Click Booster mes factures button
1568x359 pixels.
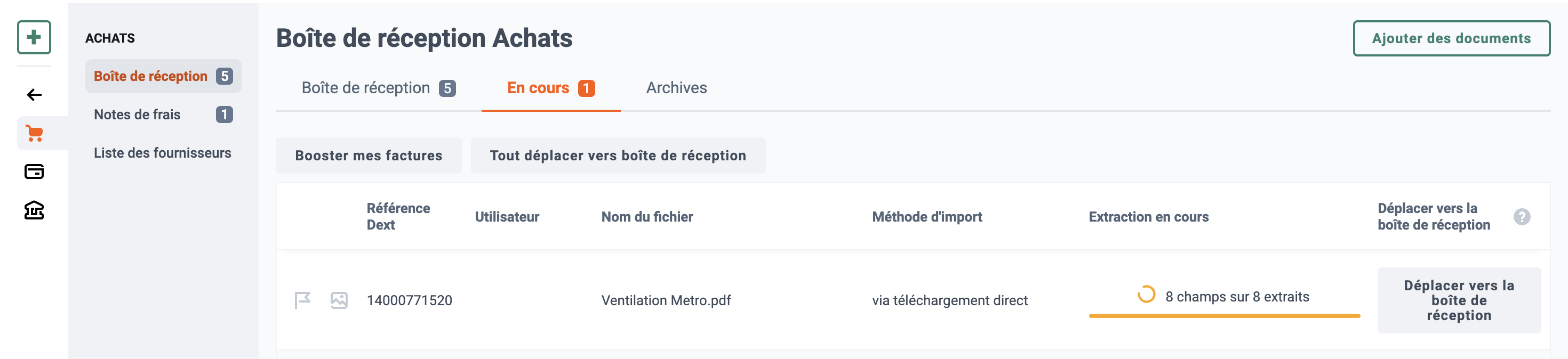(x=369, y=156)
